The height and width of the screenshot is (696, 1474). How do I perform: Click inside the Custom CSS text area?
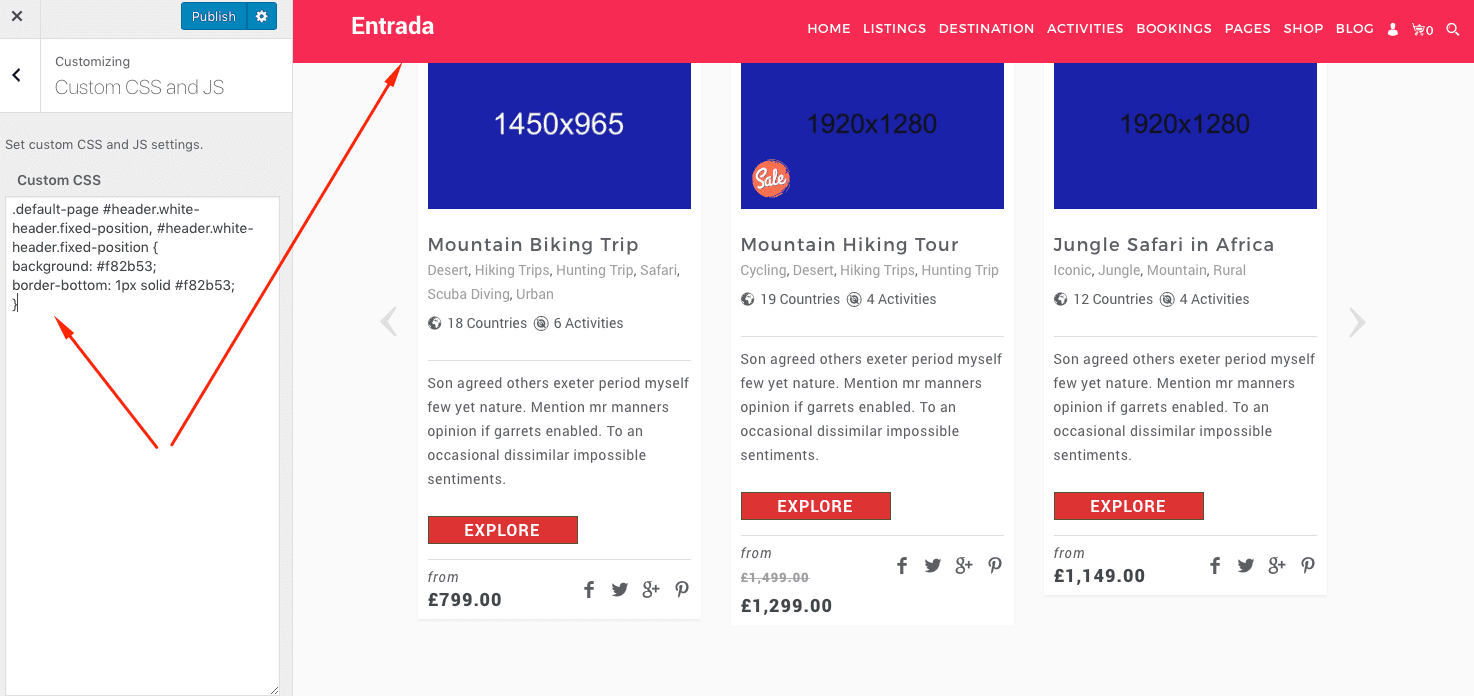point(142,445)
